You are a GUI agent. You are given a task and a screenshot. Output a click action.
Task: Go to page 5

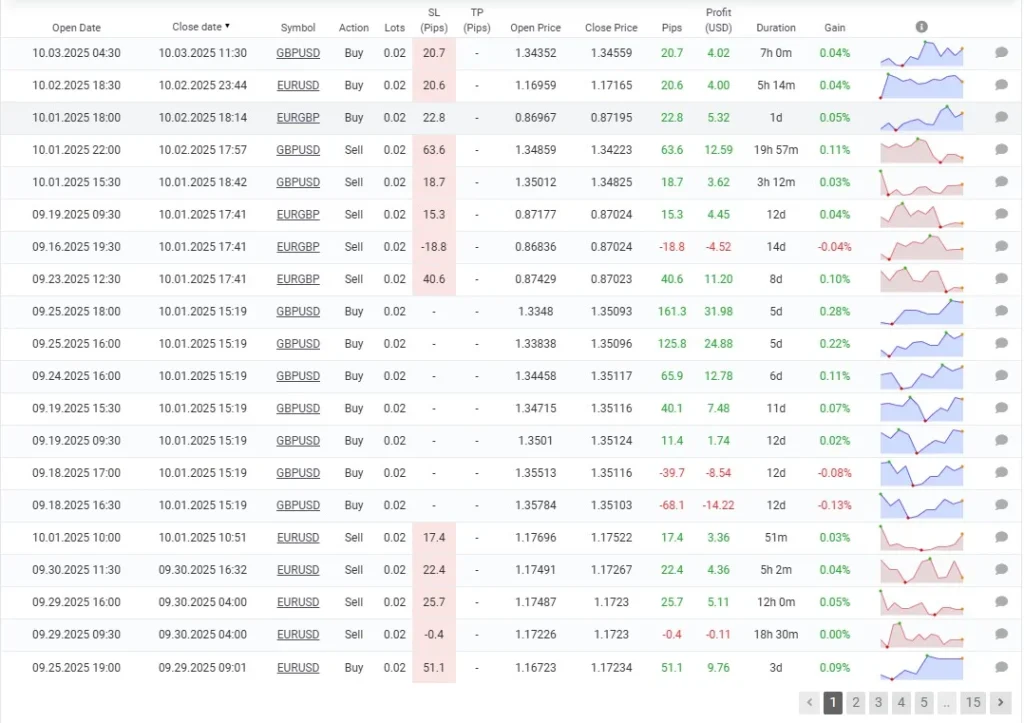tap(923, 703)
